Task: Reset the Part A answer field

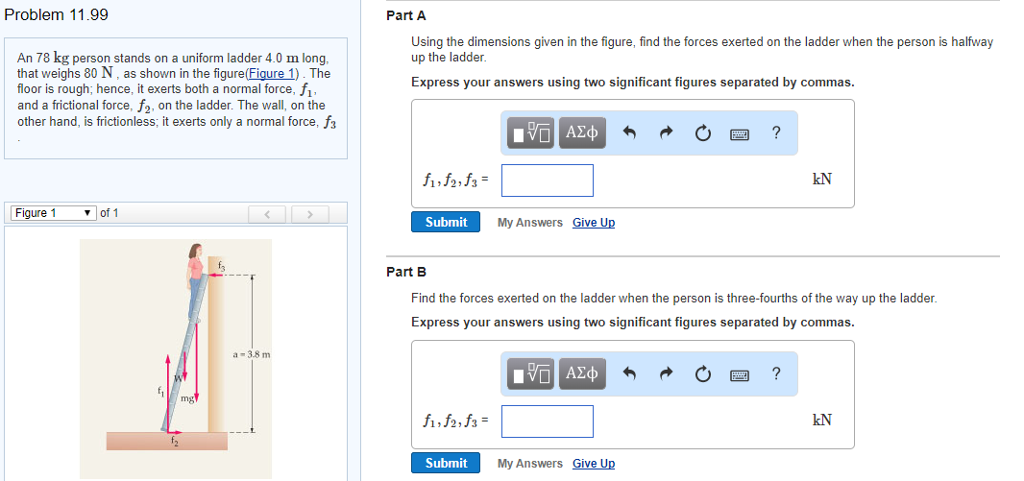Action: (x=703, y=133)
